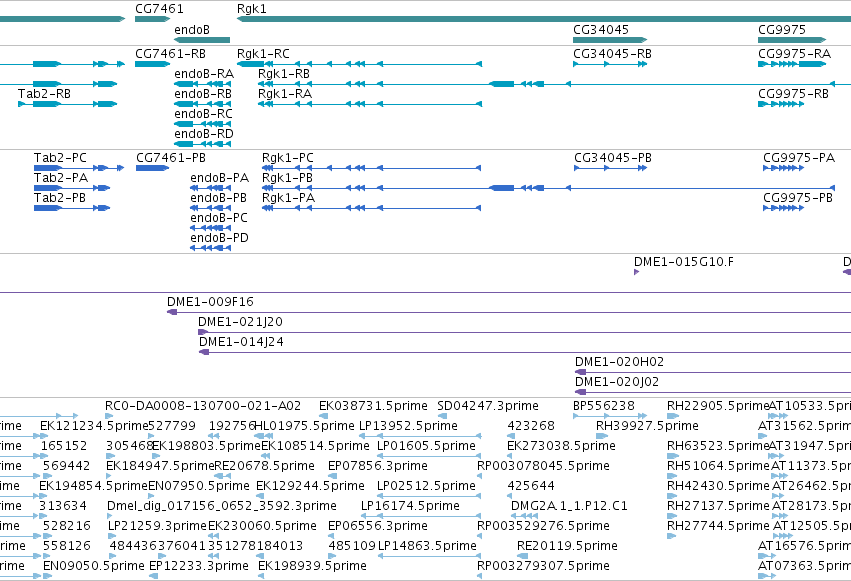Click the Dmel_dig_017156_0652_3592.3prime EST
This screenshot has height=581, width=851.
pos(111,517)
